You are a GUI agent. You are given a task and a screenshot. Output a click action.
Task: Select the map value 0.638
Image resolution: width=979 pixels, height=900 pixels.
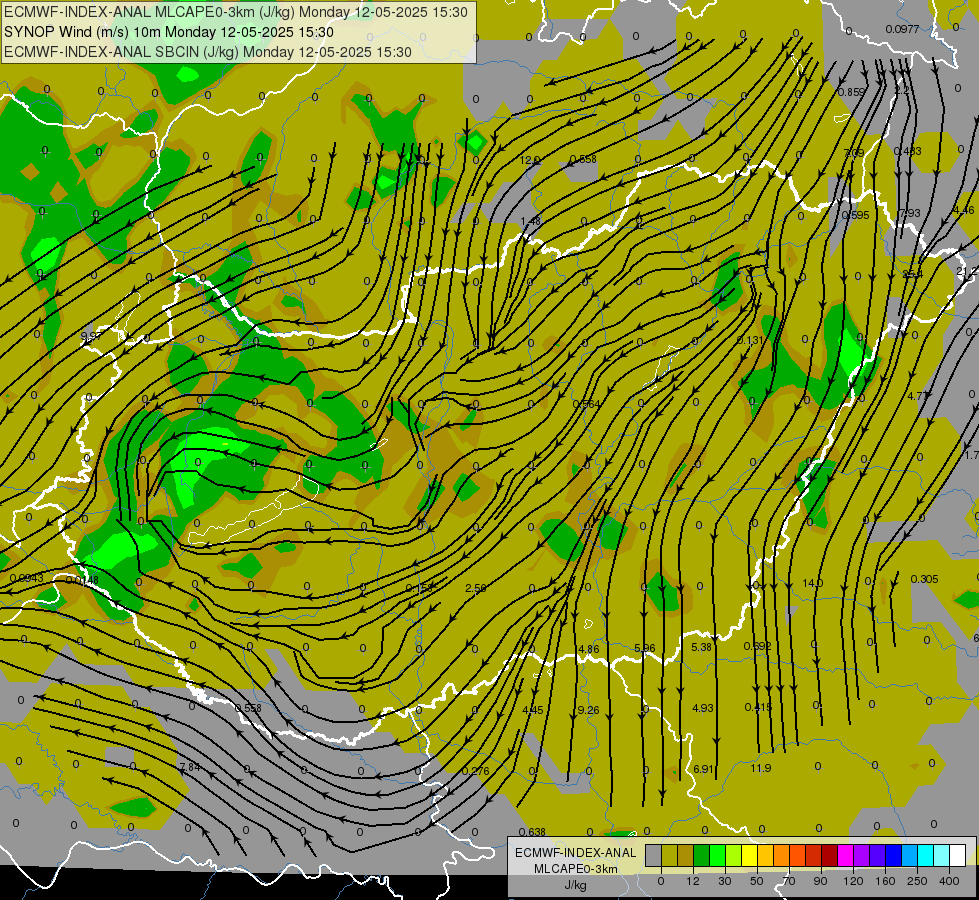[x=532, y=832]
